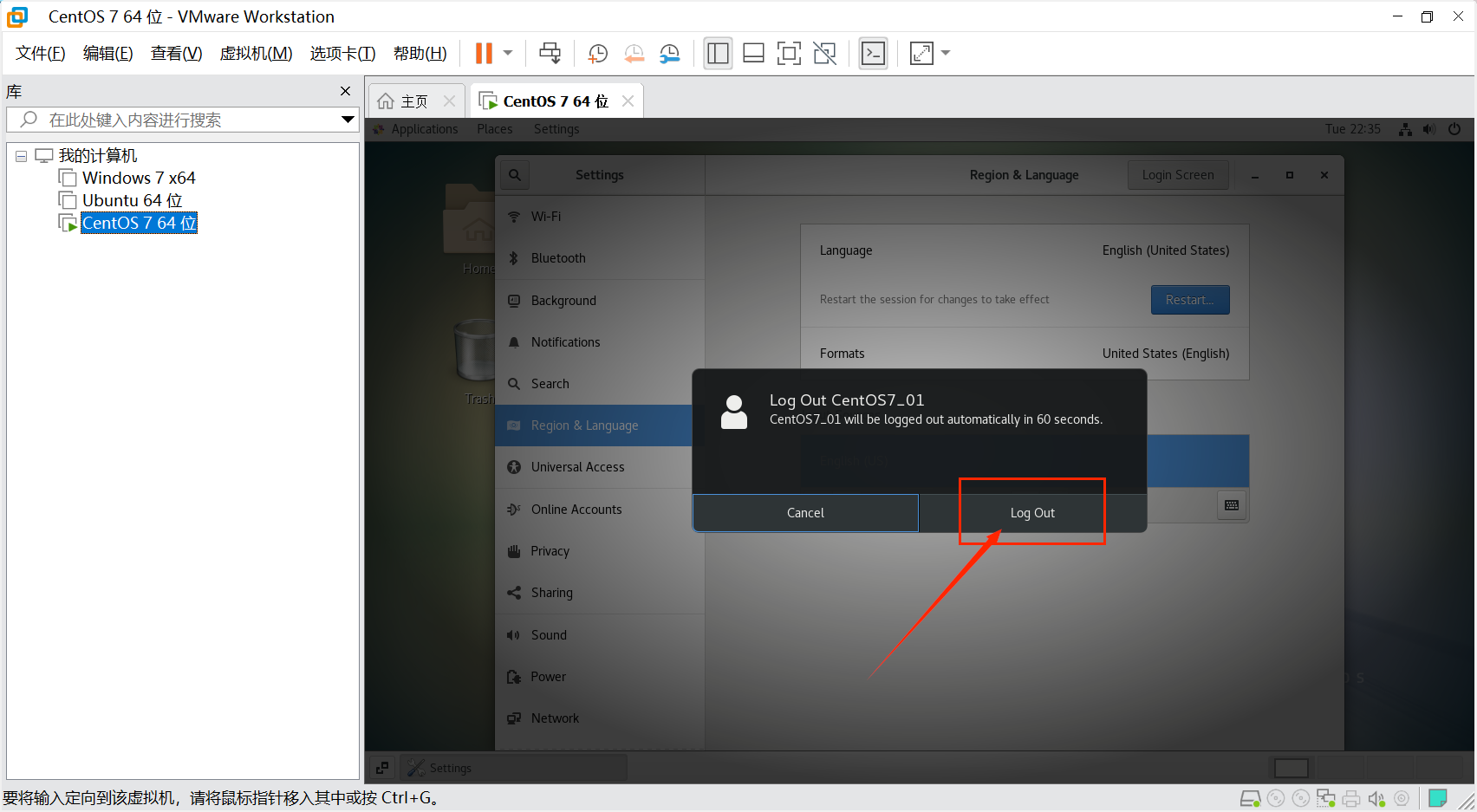The image size is (1477, 812).
Task: Open Notifications settings panel
Action: point(600,342)
